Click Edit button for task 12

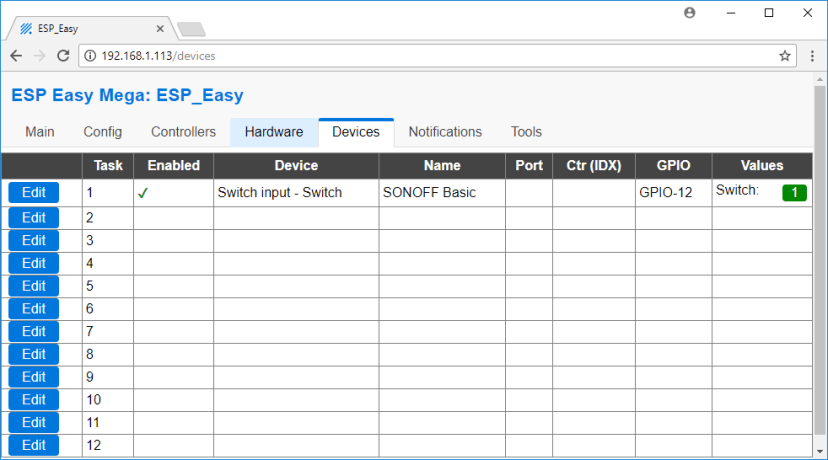tap(34, 446)
